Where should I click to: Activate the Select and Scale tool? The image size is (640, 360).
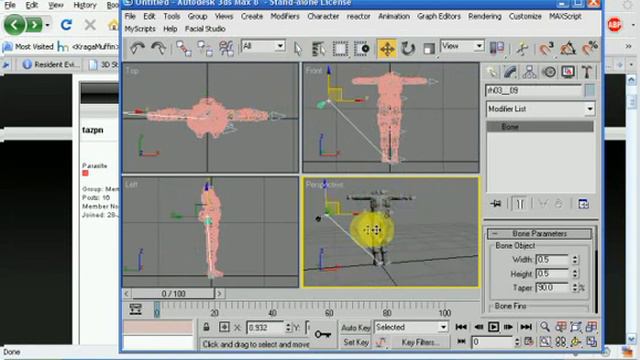point(429,49)
